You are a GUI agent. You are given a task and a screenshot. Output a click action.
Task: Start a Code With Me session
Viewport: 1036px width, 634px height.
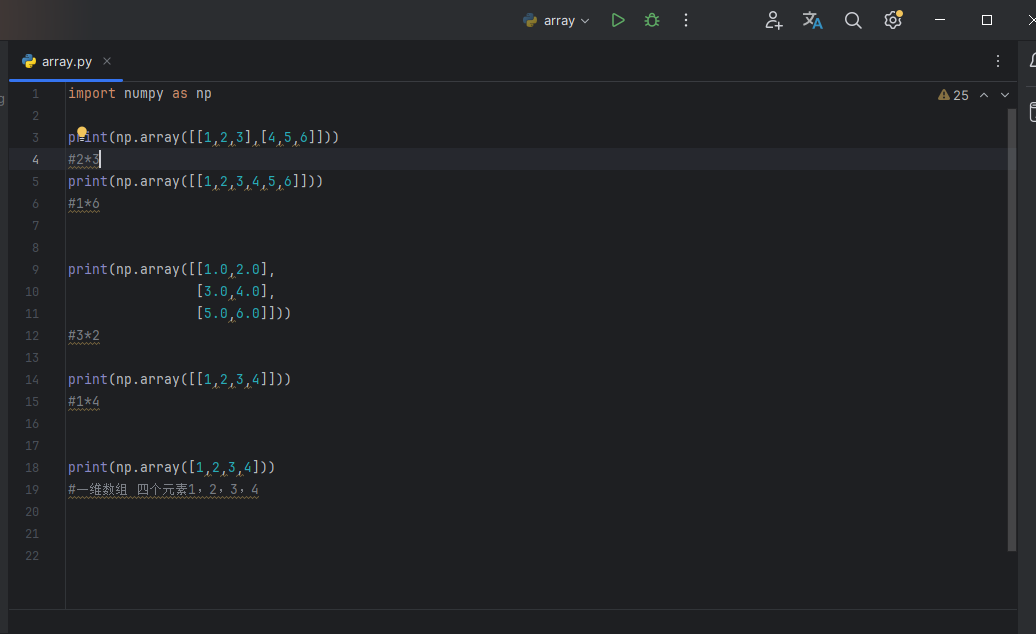(x=773, y=20)
